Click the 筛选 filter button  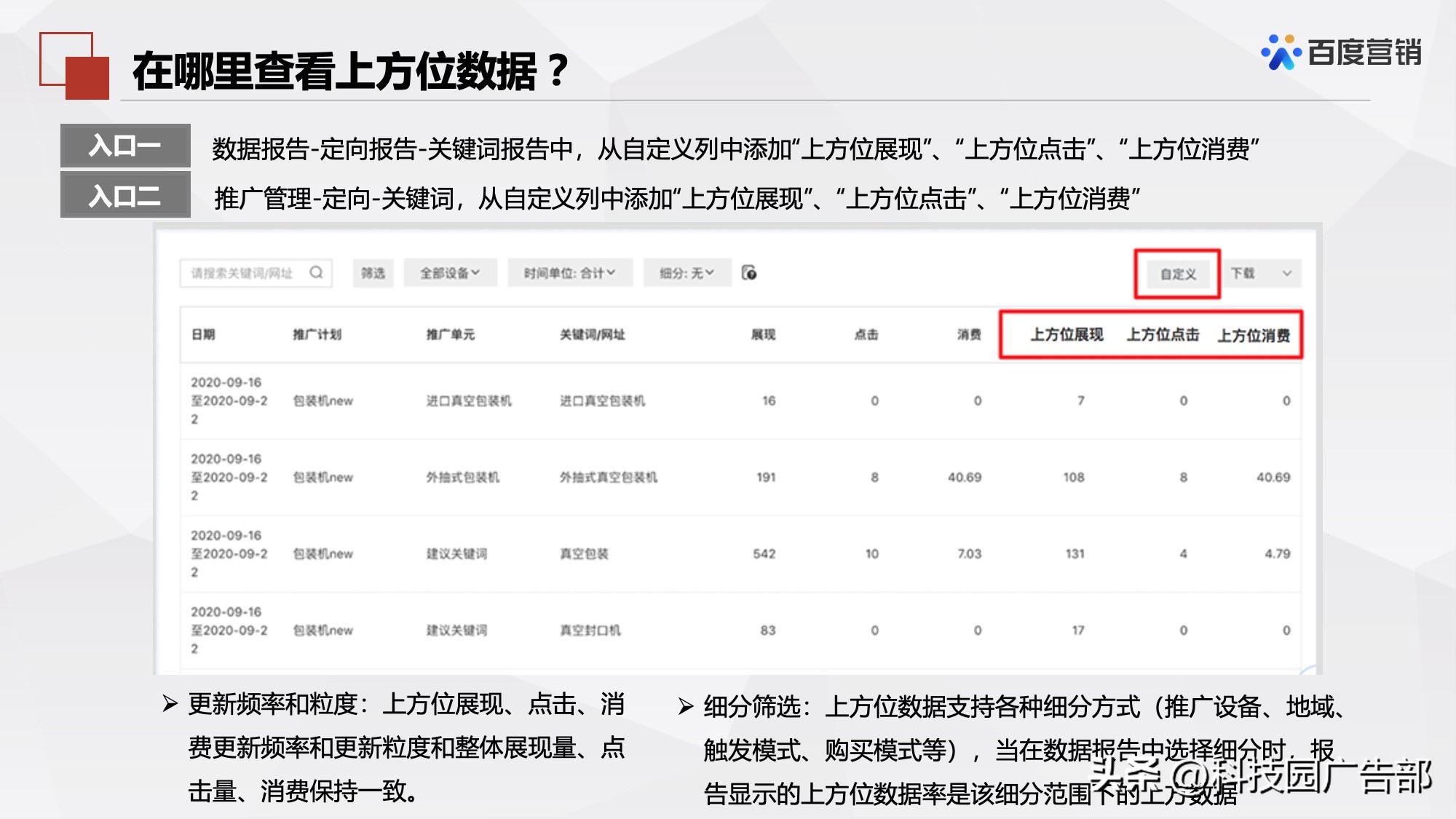(373, 274)
